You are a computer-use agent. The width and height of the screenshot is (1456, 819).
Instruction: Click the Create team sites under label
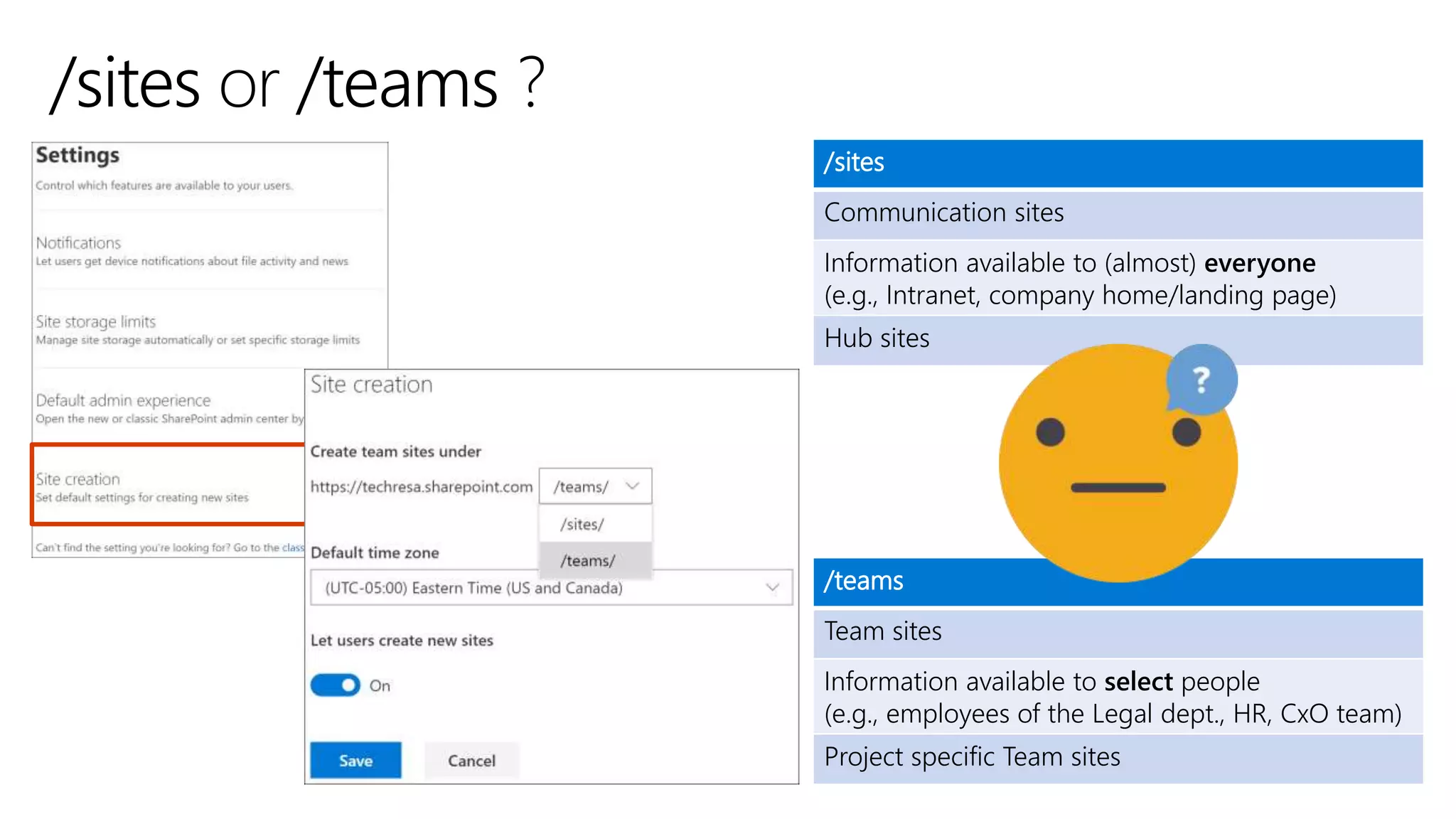click(x=396, y=451)
